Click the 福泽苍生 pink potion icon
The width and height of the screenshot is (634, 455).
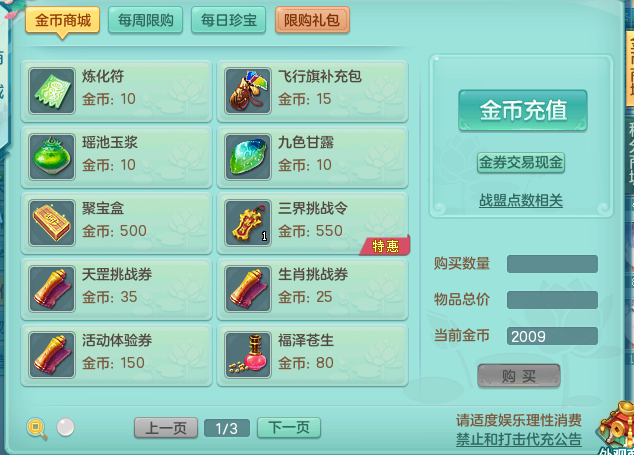pos(248,355)
